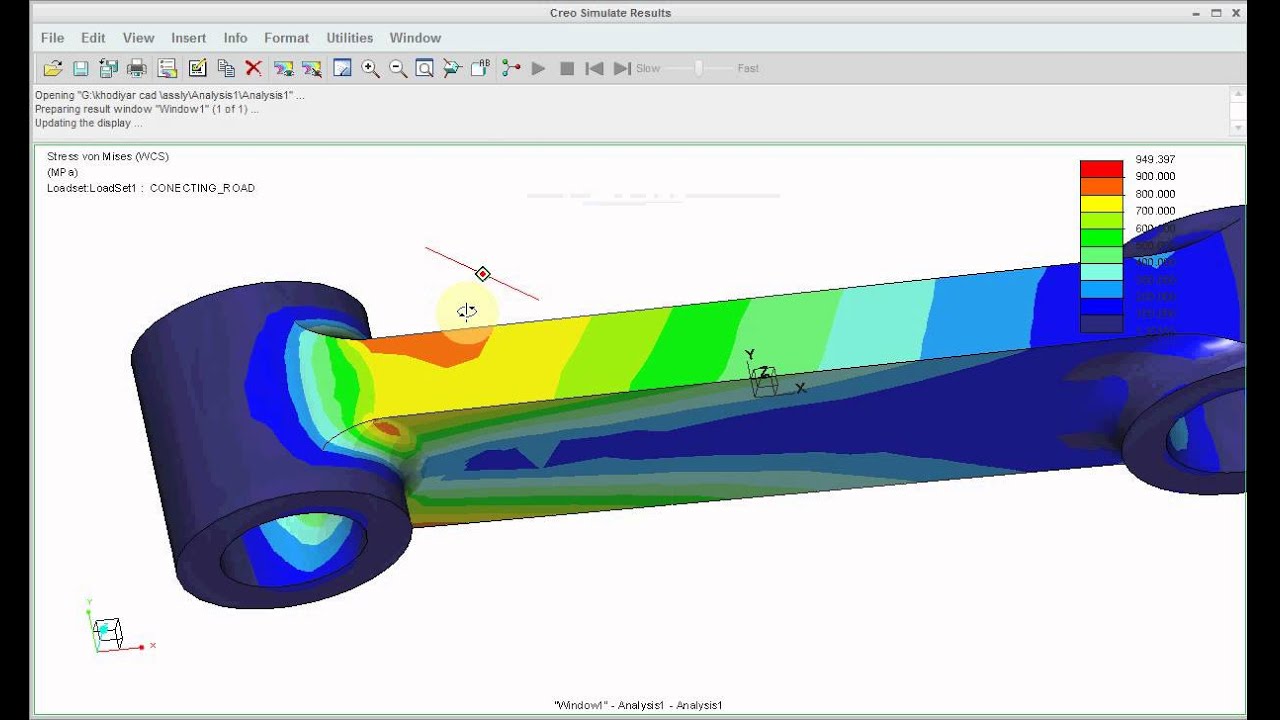The image size is (1280, 720).
Task: Click the scroll down arrow in the message log
Action: [1238, 128]
